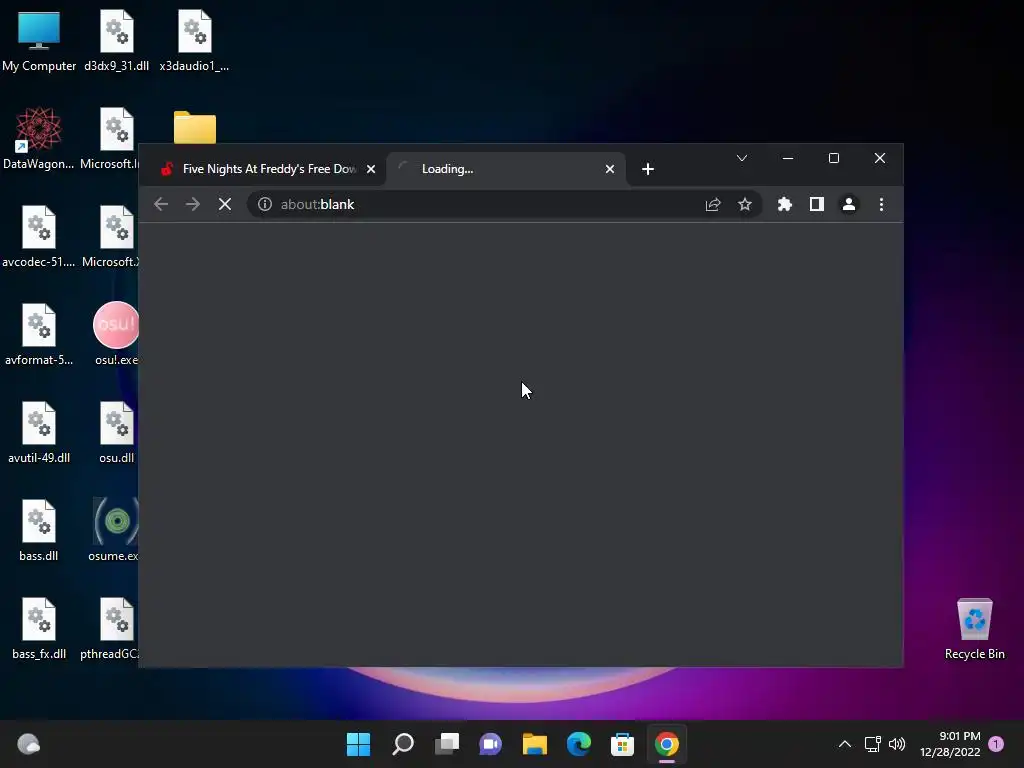Select avutil-49.dll on desktop
Image resolution: width=1024 pixels, height=768 pixels.
tap(39, 433)
